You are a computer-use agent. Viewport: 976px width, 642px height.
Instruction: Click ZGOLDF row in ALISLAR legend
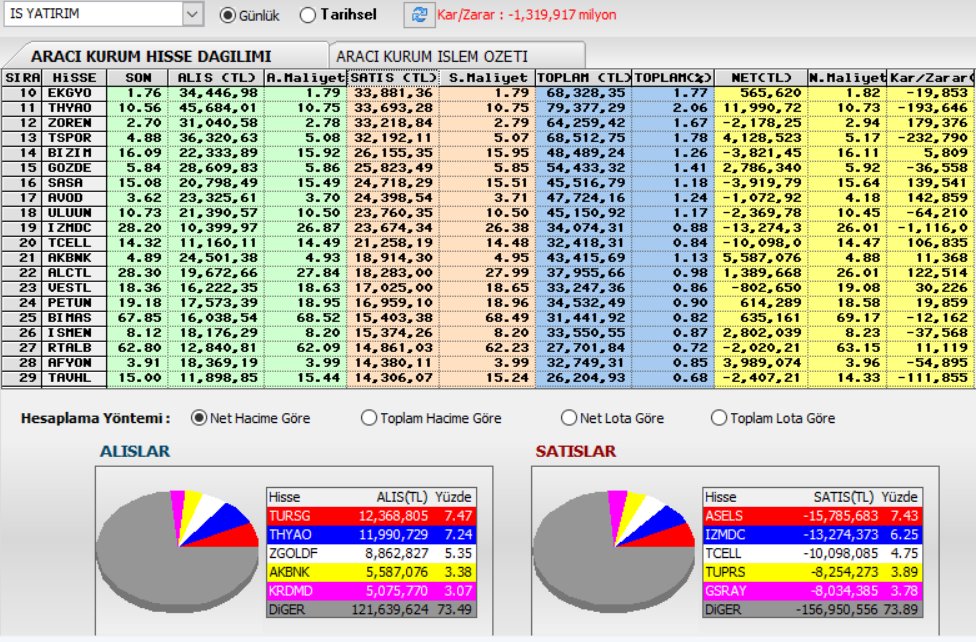point(372,553)
